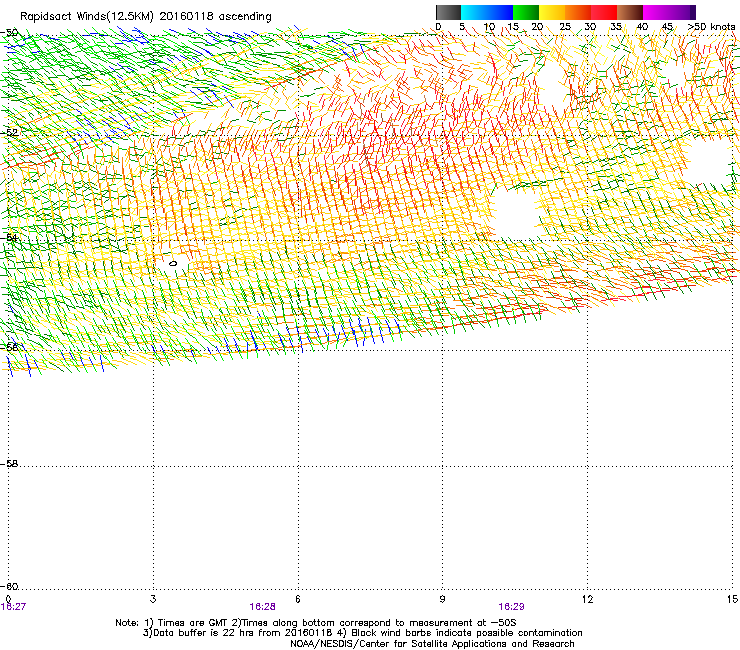Screen dimensions: 740x650
Task: Click the magenta 40-45 knots color segment
Action: coord(656,12)
